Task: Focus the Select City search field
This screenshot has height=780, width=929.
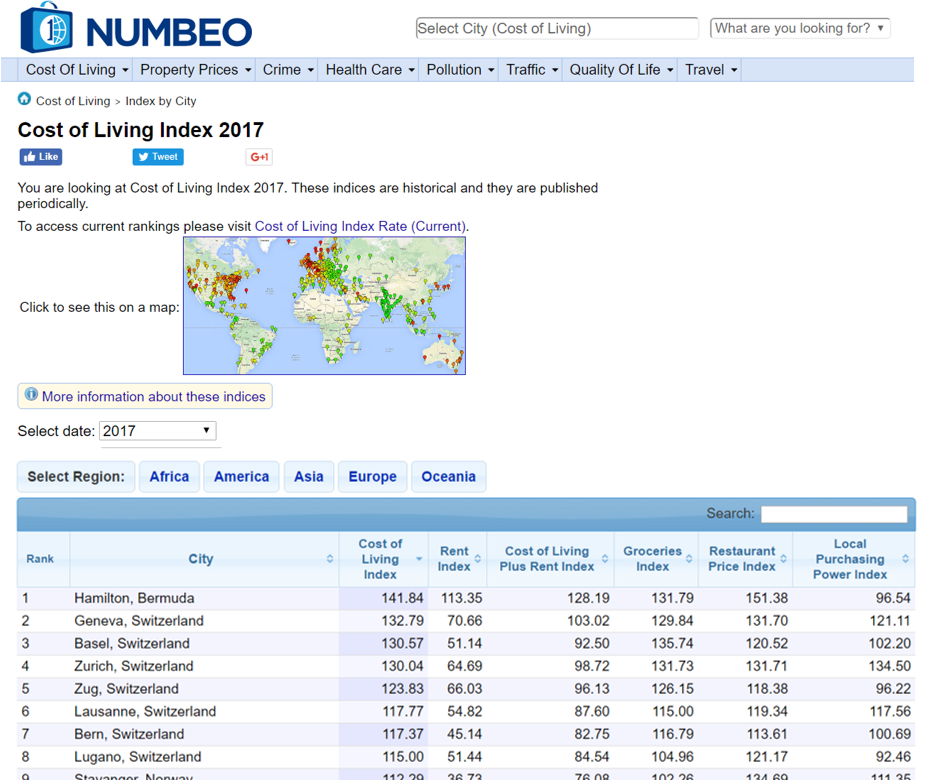Action: pyautogui.click(x=557, y=28)
